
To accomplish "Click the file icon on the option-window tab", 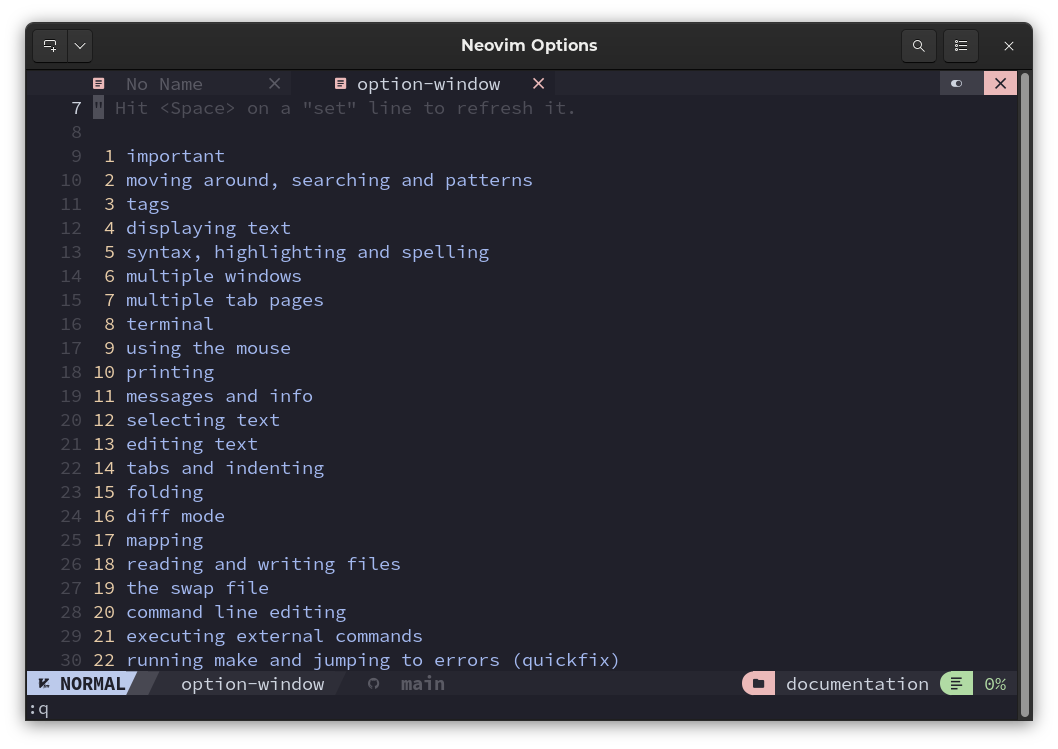I will [340, 83].
